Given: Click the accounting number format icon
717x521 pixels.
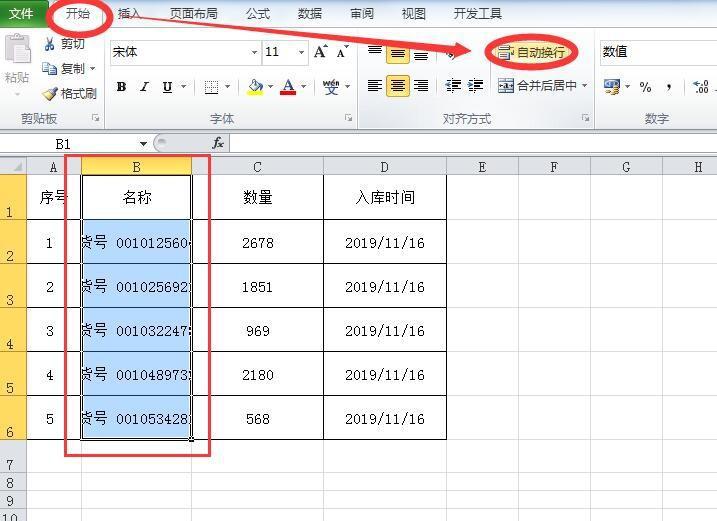Looking at the screenshot, I should (x=612, y=86).
